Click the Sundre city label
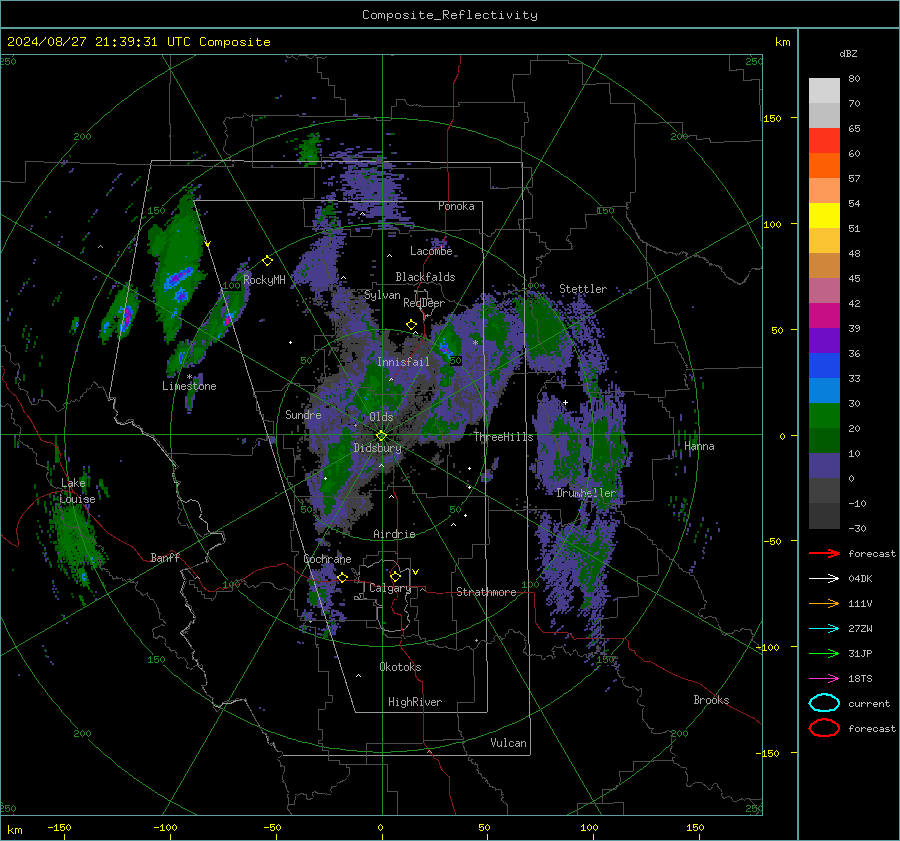The width and height of the screenshot is (900, 841). tap(303, 414)
